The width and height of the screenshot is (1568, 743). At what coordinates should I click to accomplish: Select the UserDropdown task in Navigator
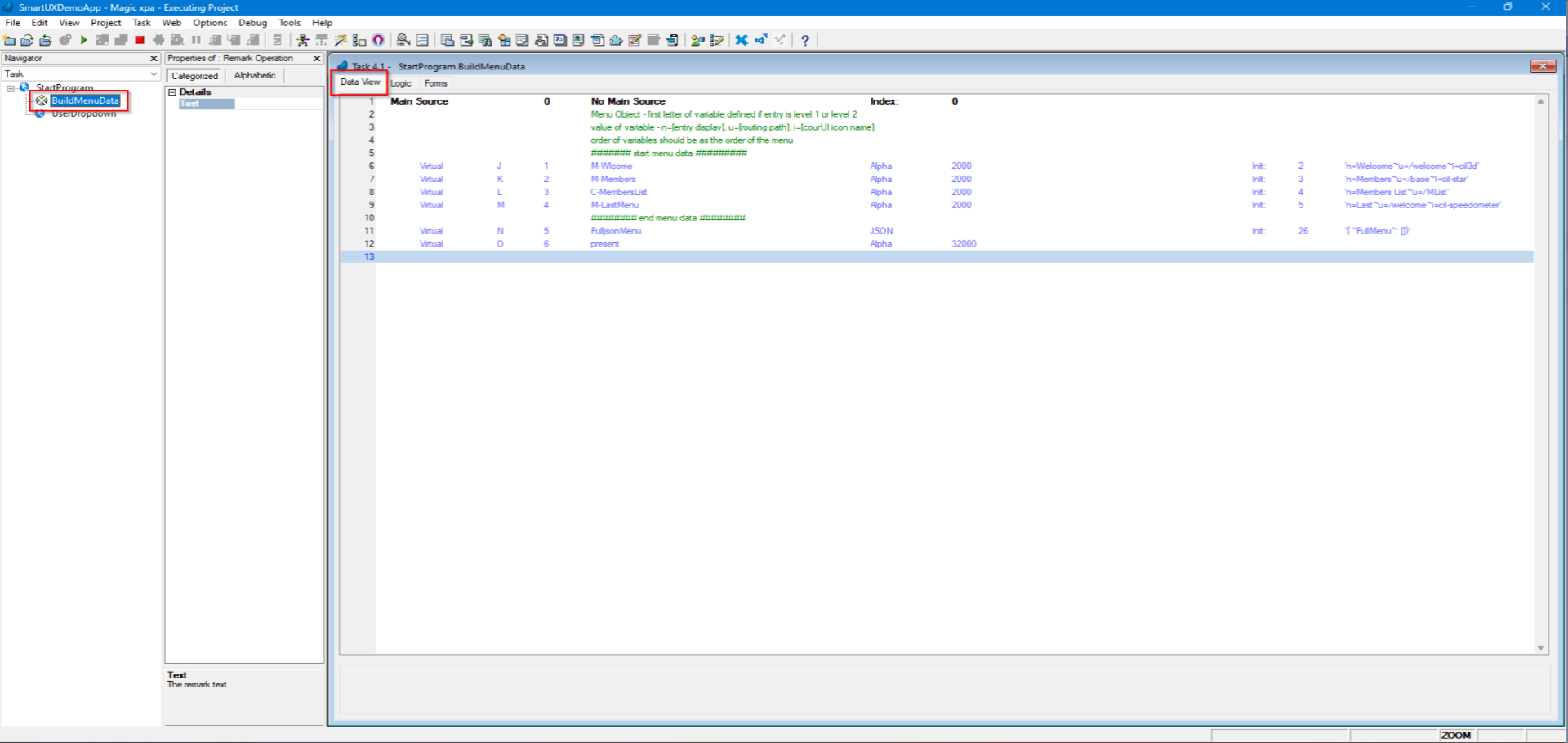tap(84, 113)
